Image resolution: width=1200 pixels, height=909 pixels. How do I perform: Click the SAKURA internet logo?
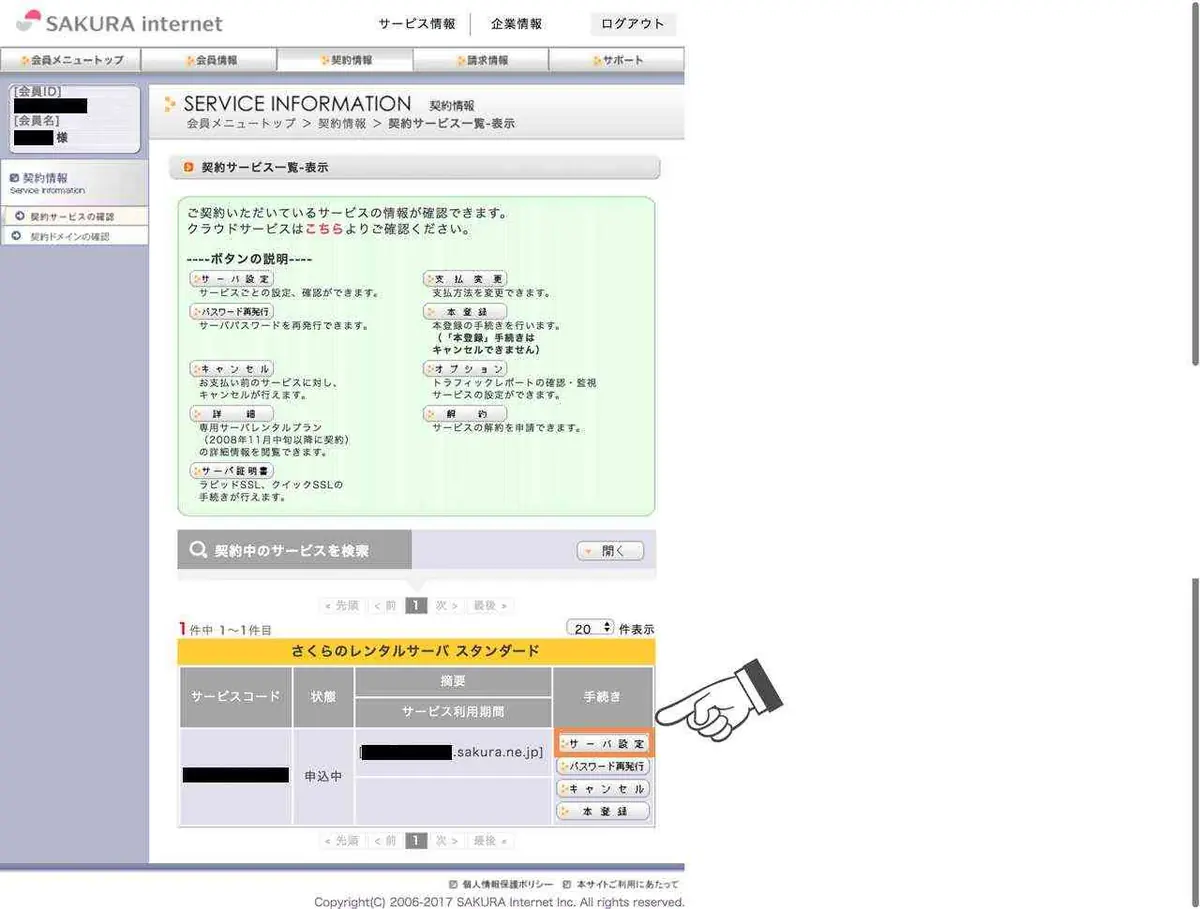click(120, 22)
